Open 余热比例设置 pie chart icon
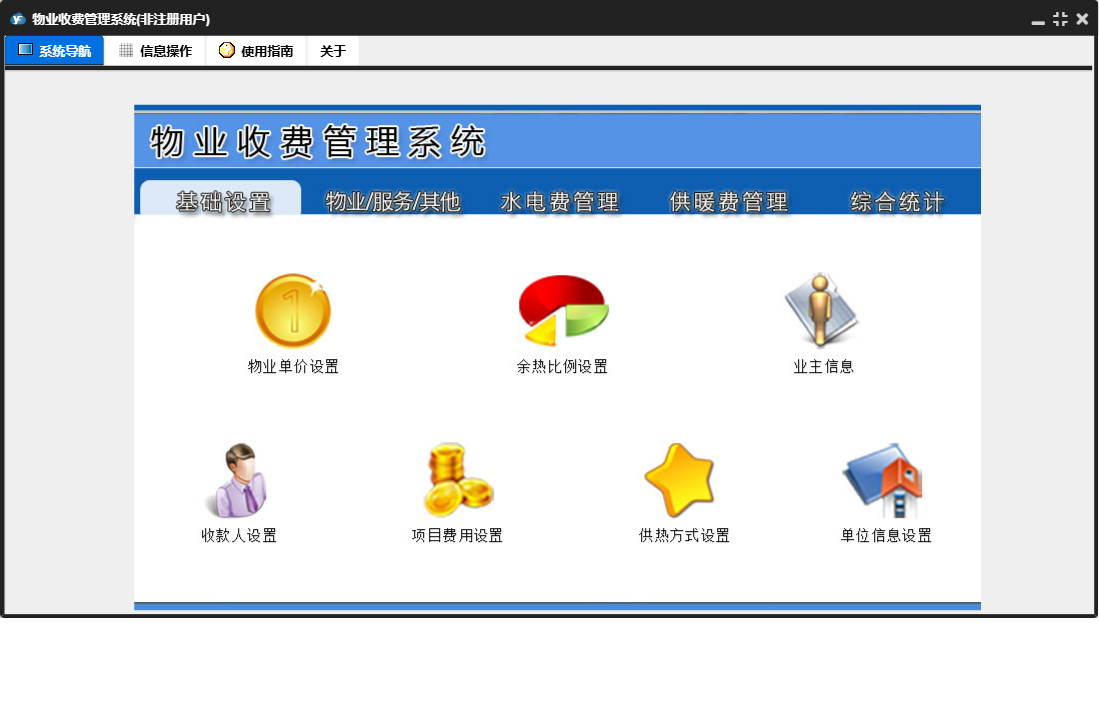This screenshot has width=1099, height=723. point(563,310)
